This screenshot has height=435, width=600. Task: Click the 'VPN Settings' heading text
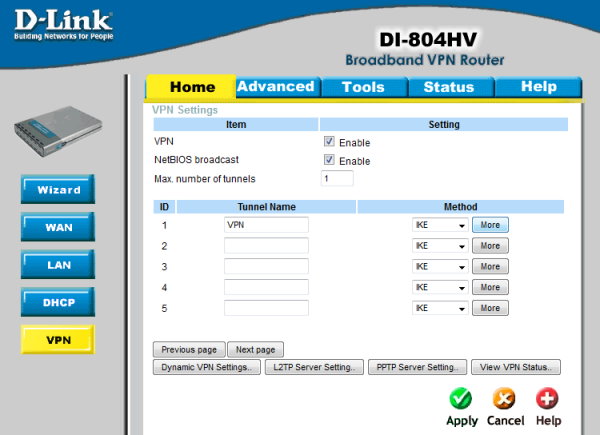coord(185,110)
